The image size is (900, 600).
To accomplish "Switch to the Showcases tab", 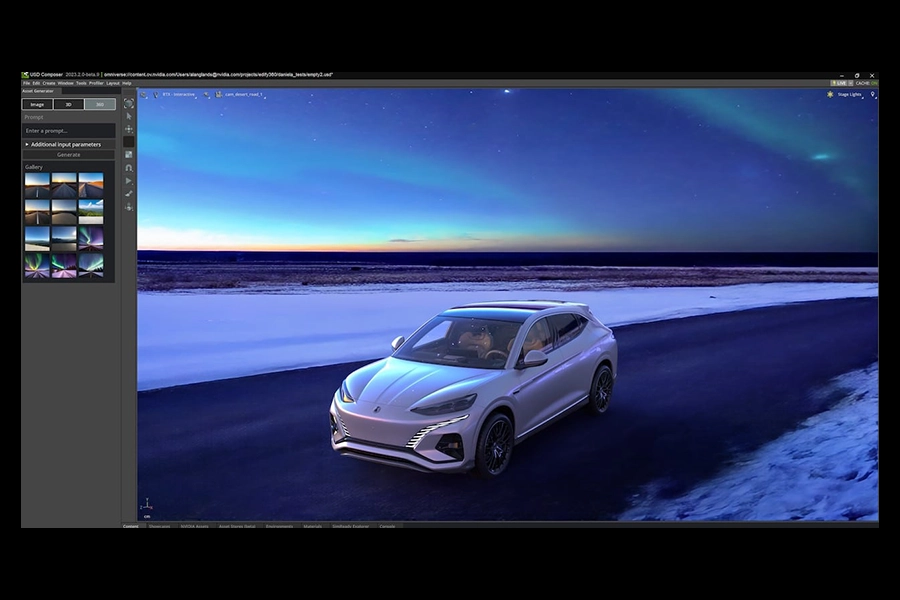I will pos(160,525).
